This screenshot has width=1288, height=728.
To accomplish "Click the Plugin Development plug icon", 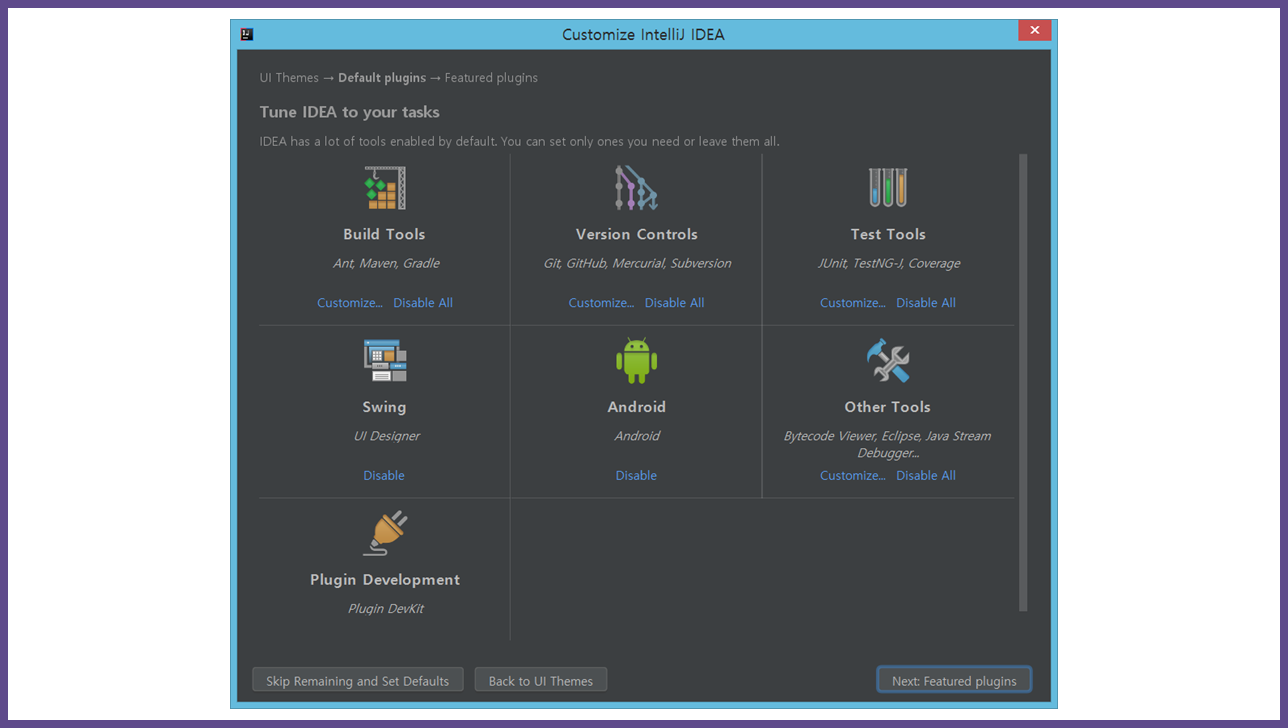I will [x=386, y=533].
